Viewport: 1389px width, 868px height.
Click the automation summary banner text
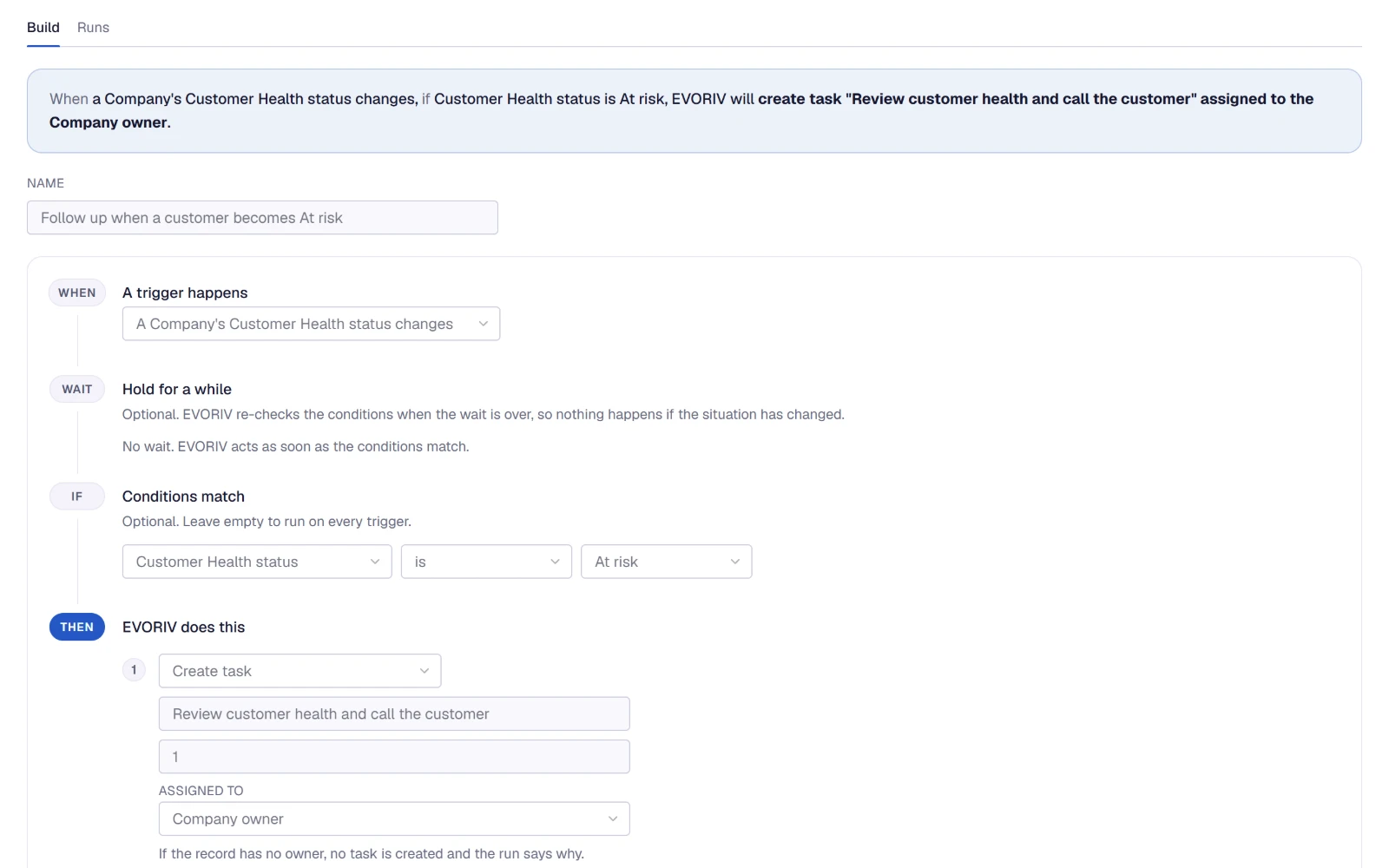coord(681,111)
